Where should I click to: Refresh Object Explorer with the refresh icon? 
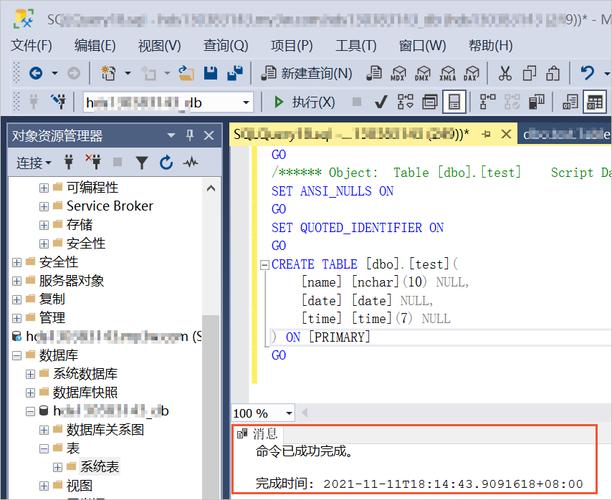tap(165, 162)
